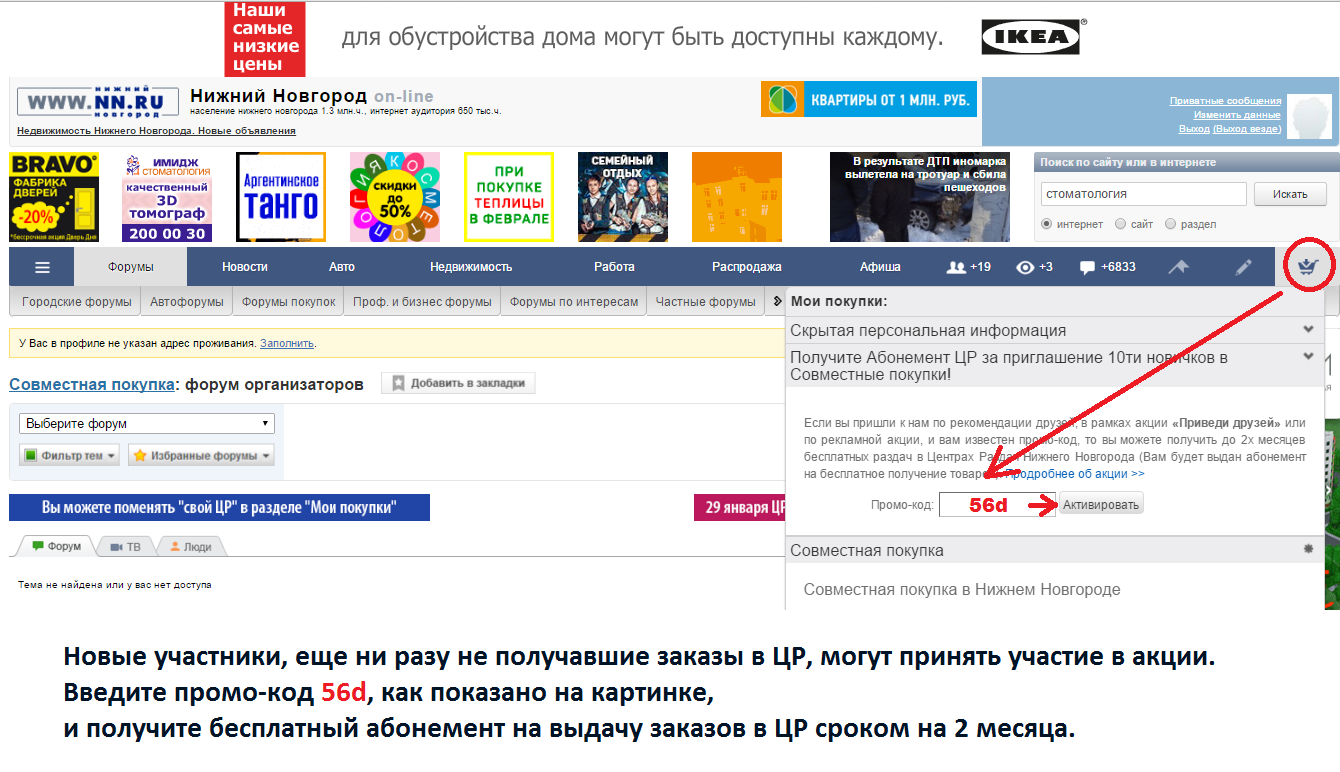
Task: Switch to the ТВ tab
Action: 125,547
